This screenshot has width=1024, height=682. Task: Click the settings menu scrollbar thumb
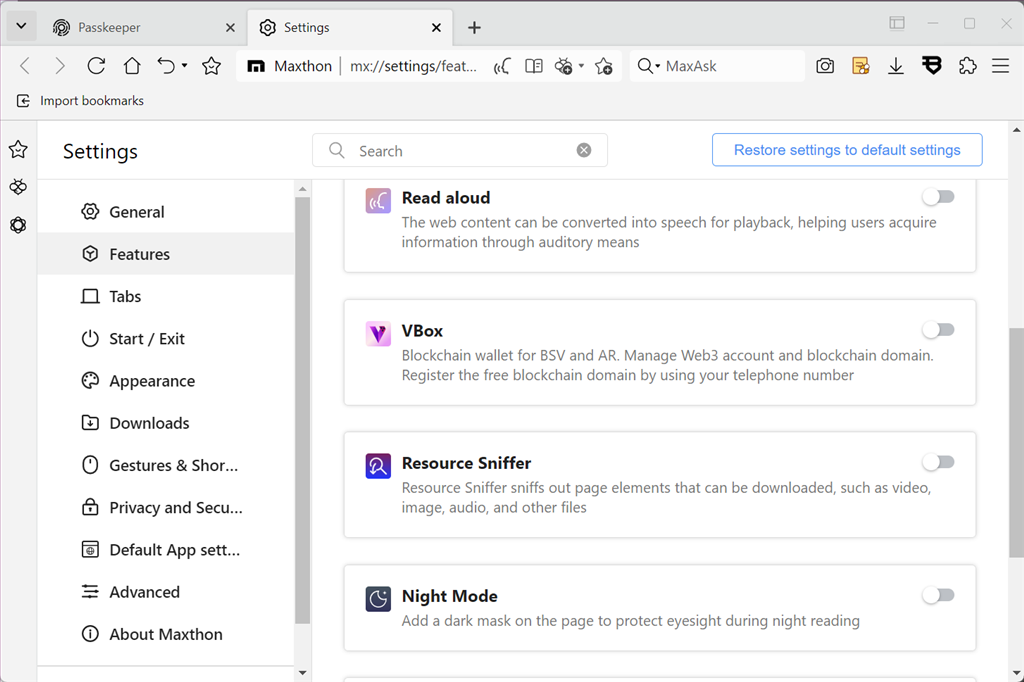tap(302, 410)
